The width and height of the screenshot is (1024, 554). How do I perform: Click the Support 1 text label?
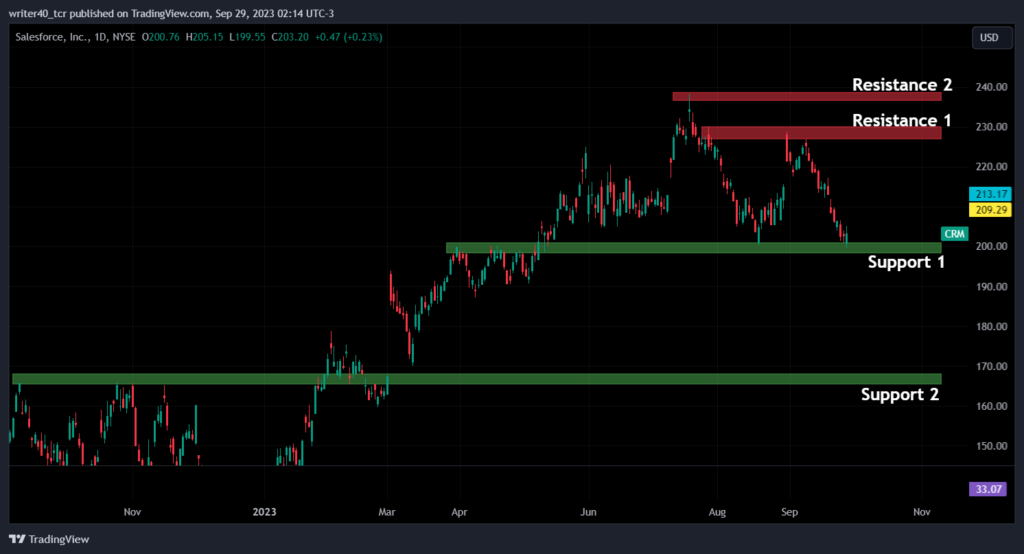pyautogui.click(x=906, y=263)
